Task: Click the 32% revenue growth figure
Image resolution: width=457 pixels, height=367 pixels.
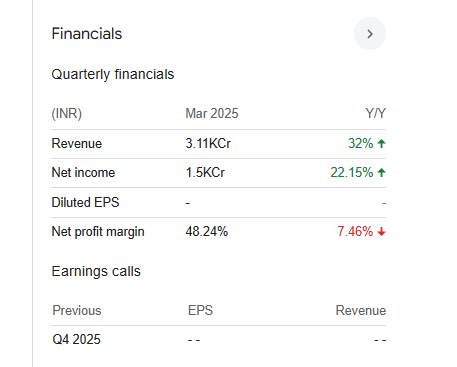Action: (360, 143)
